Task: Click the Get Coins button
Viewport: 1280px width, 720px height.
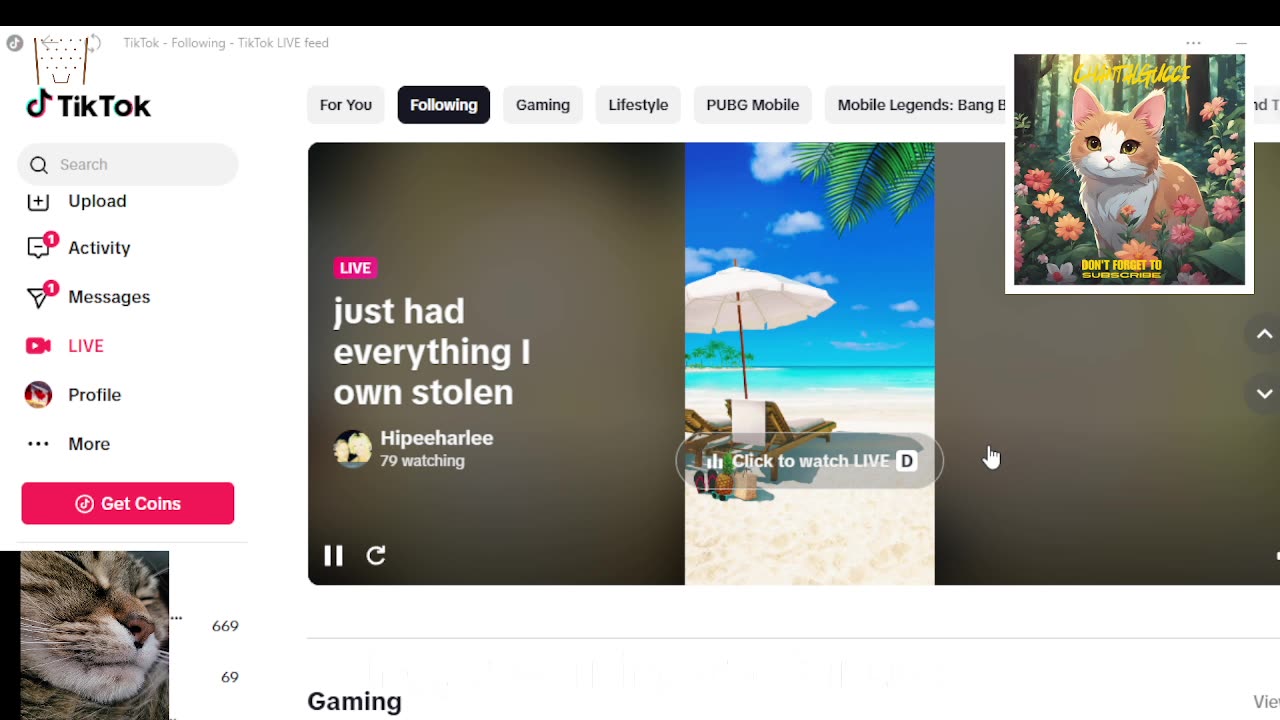Action: [x=128, y=503]
